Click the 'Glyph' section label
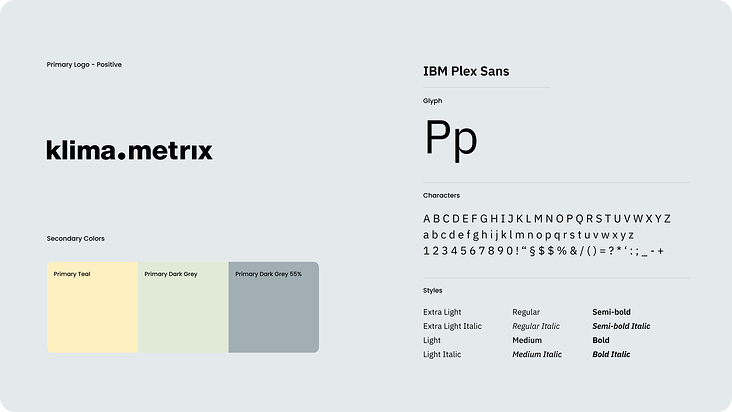This screenshot has width=732, height=412. click(433, 101)
